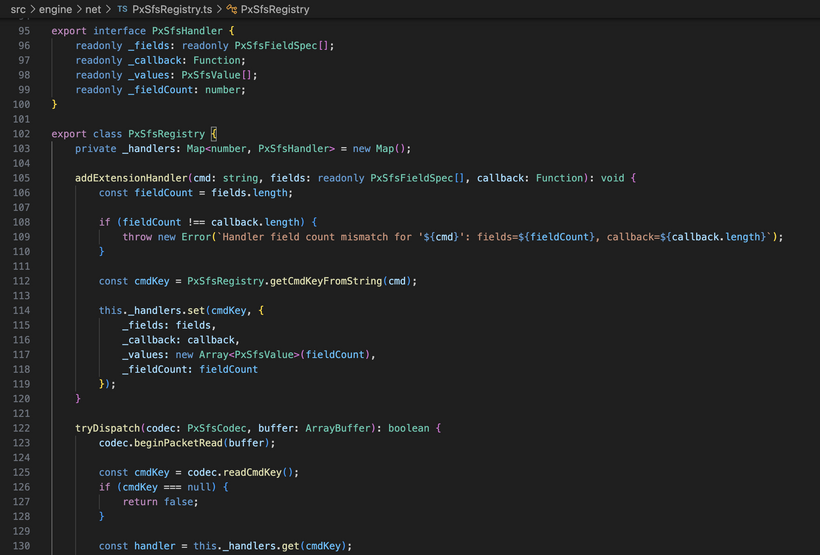Click the opening brace after class PxSfsRegistry
820x555 pixels.
pyautogui.click(x=214, y=133)
